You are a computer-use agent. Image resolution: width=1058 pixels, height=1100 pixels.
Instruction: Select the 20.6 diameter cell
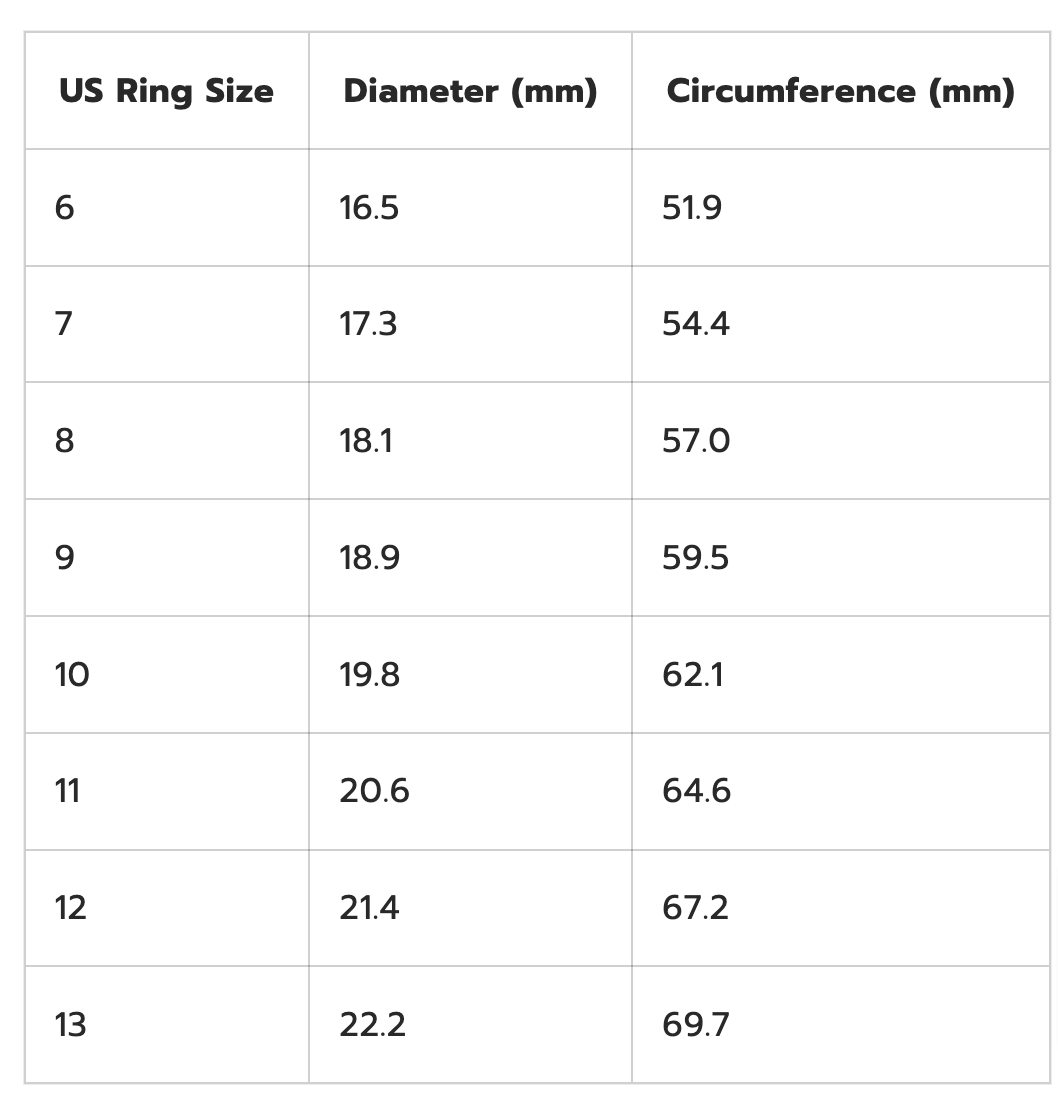374,791
